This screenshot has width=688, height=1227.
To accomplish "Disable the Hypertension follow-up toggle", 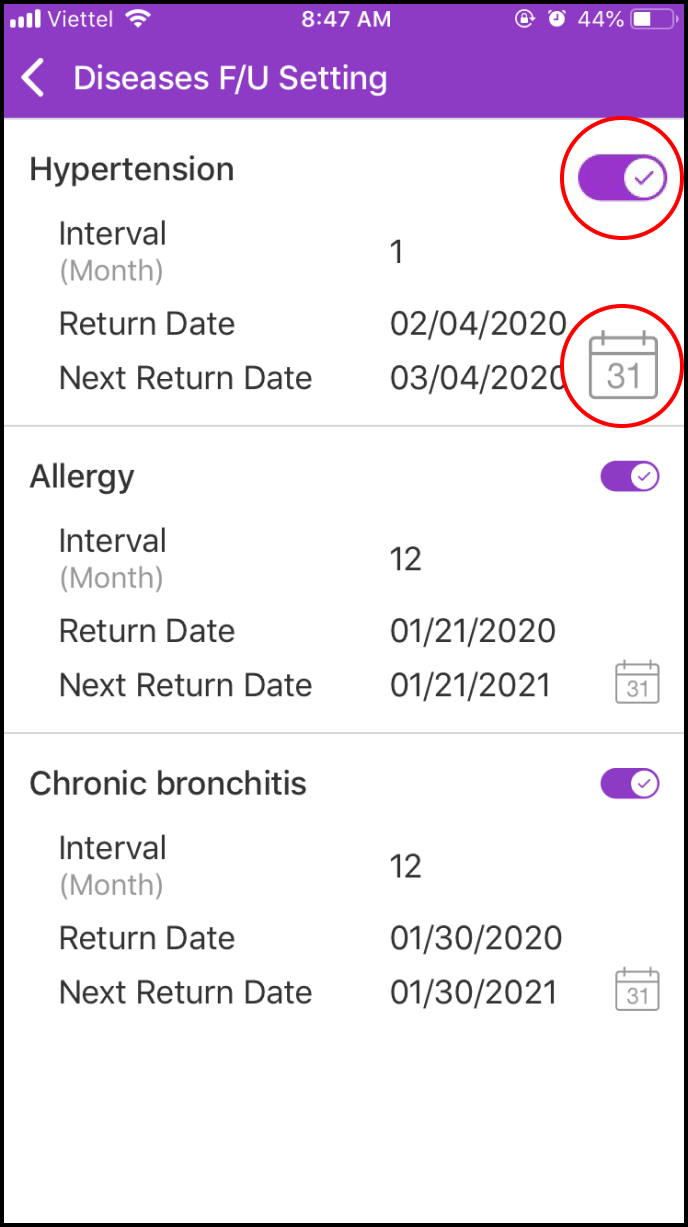I will [622, 179].
